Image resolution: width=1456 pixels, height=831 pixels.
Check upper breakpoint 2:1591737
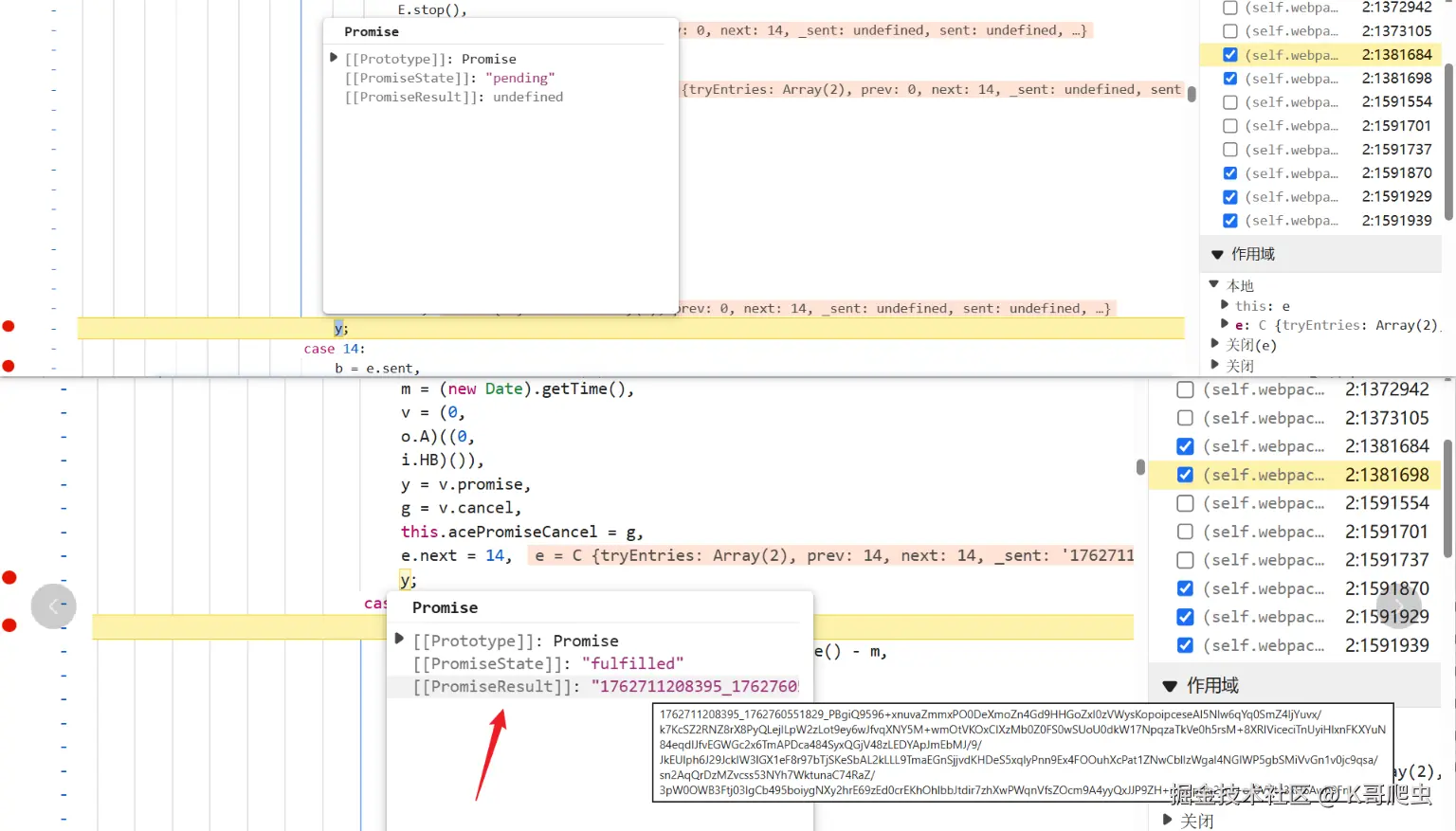1230,150
